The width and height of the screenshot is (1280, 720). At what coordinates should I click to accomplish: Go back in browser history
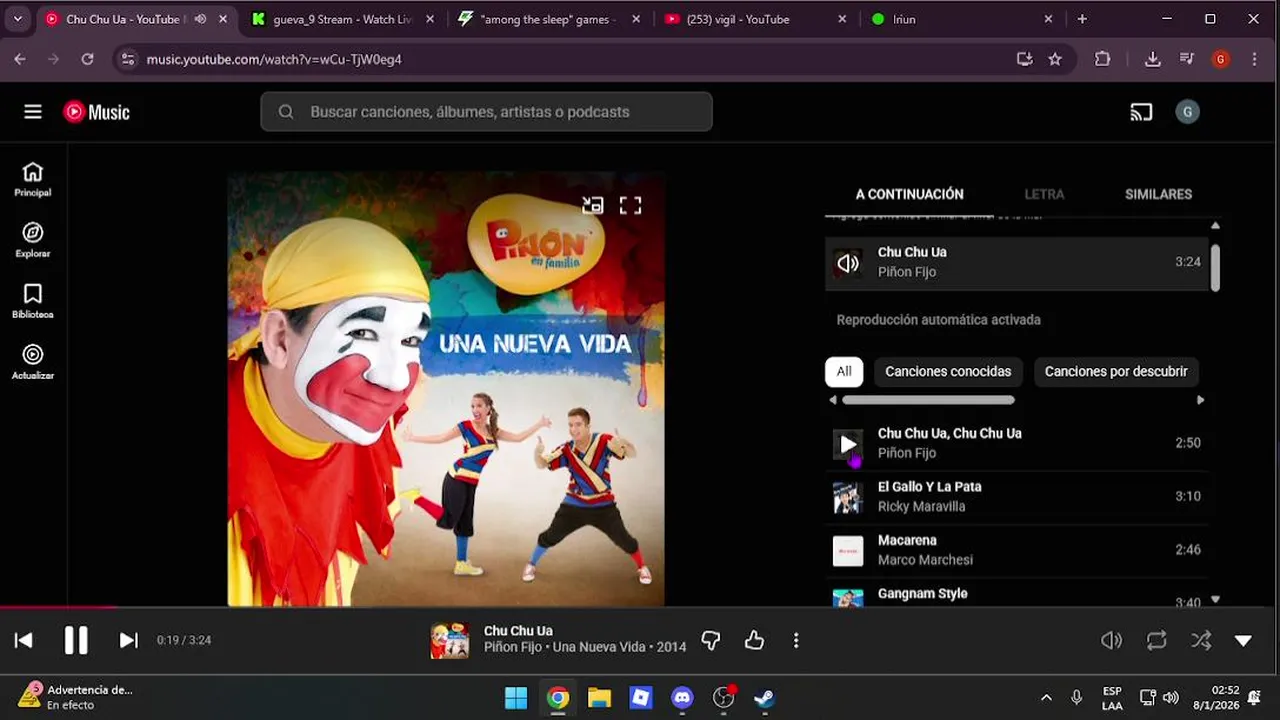point(20,59)
